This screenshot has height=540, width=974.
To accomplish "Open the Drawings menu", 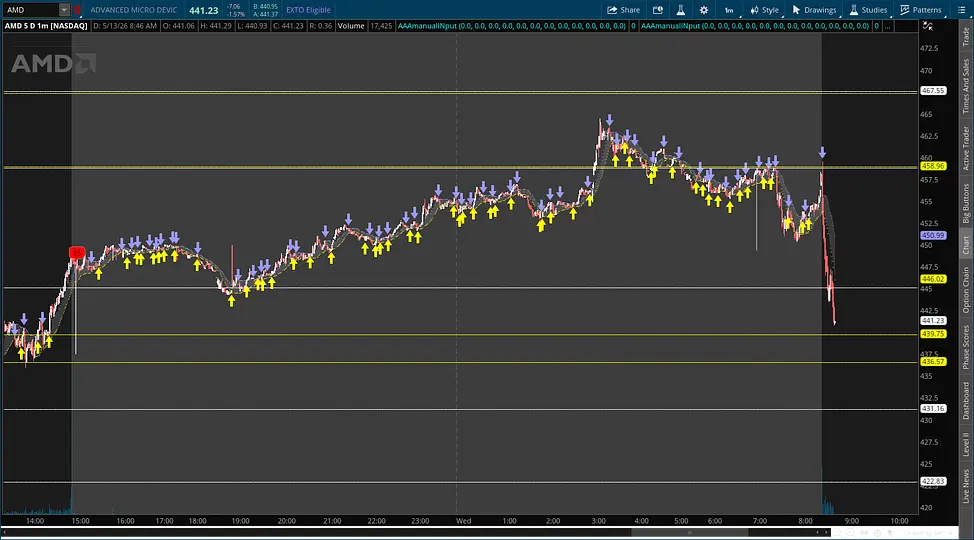I will click(x=814, y=10).
